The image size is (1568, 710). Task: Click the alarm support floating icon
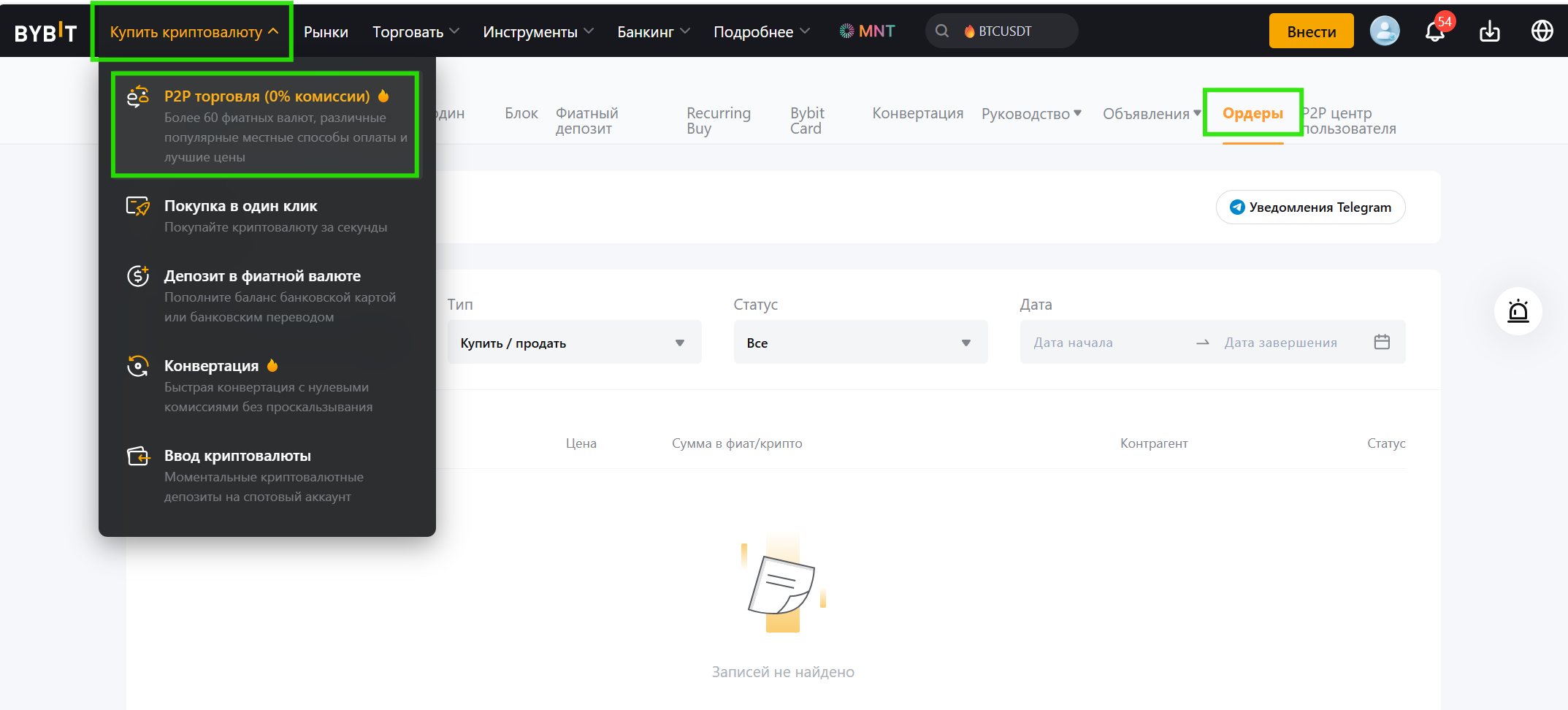point(1518,312)
